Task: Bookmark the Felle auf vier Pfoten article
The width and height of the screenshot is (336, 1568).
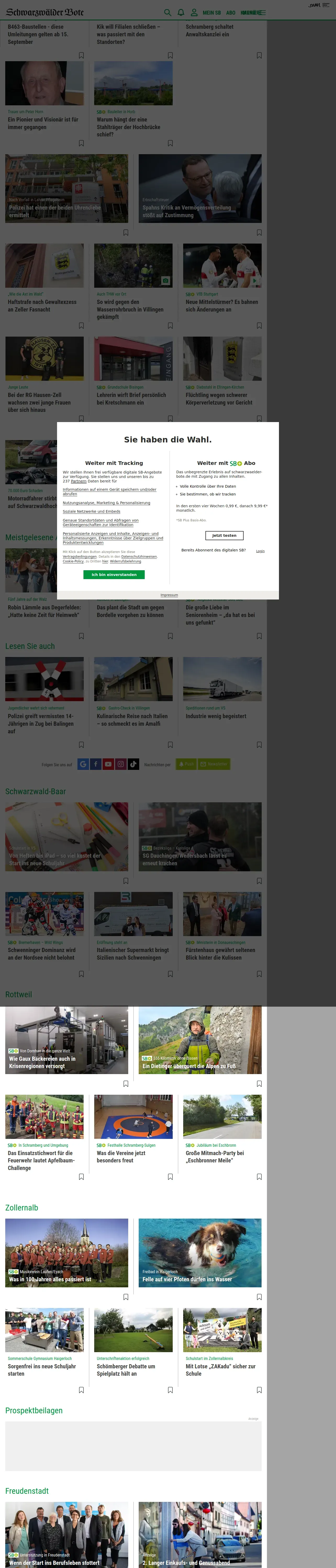Action: point(259,1297)
